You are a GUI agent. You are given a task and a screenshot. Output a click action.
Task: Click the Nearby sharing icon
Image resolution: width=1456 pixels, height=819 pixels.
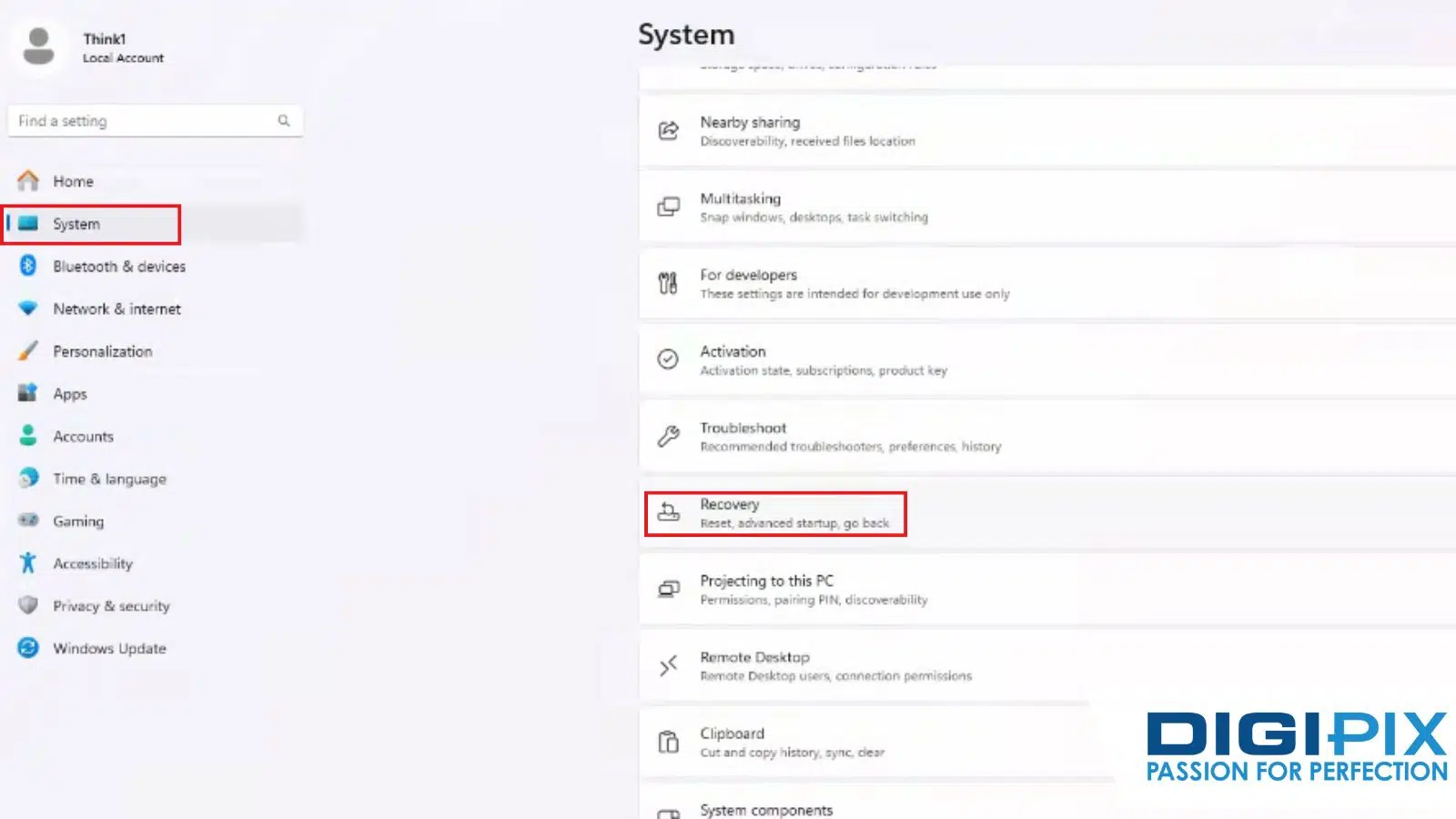(x=669, y=130)
